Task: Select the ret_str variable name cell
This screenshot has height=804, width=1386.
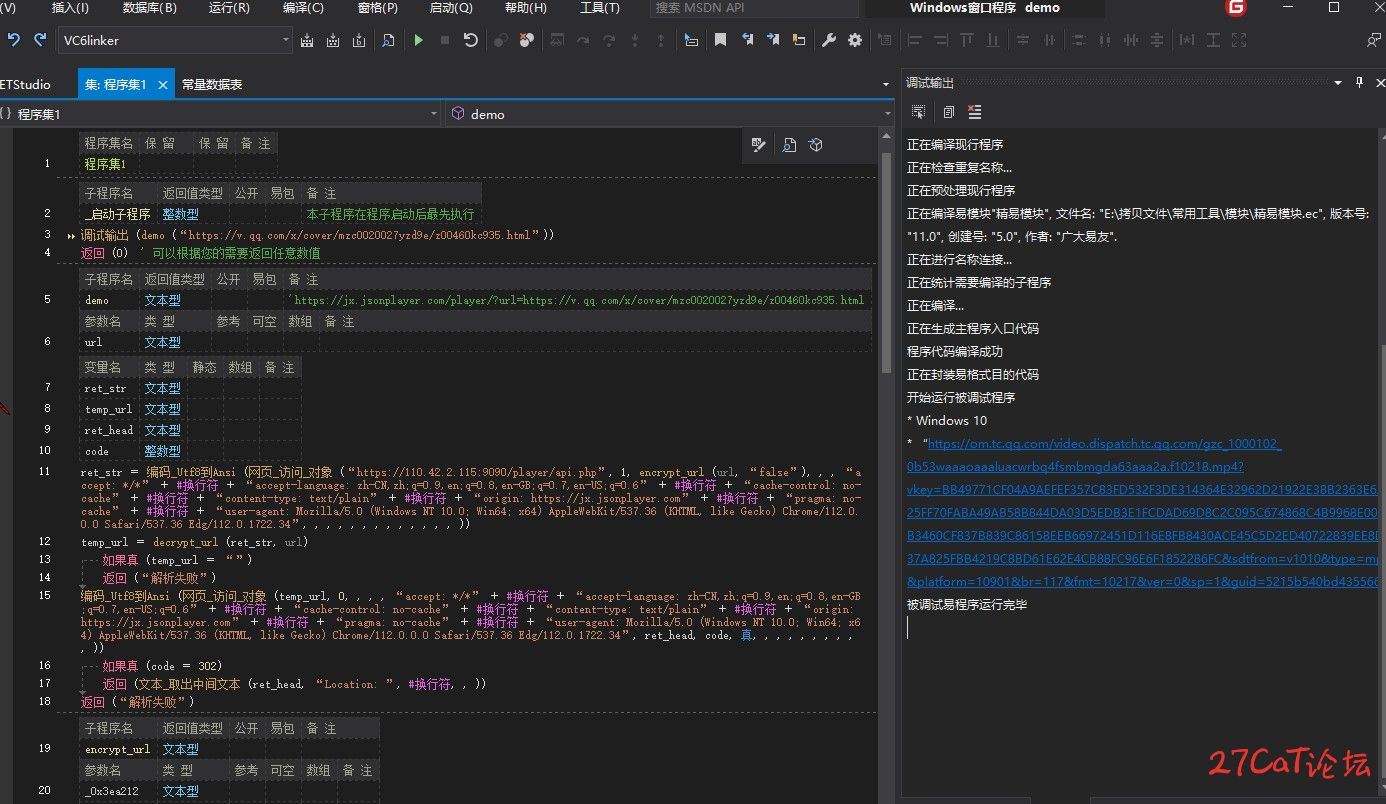Action: pyautogui.click(x=108, y=388)
